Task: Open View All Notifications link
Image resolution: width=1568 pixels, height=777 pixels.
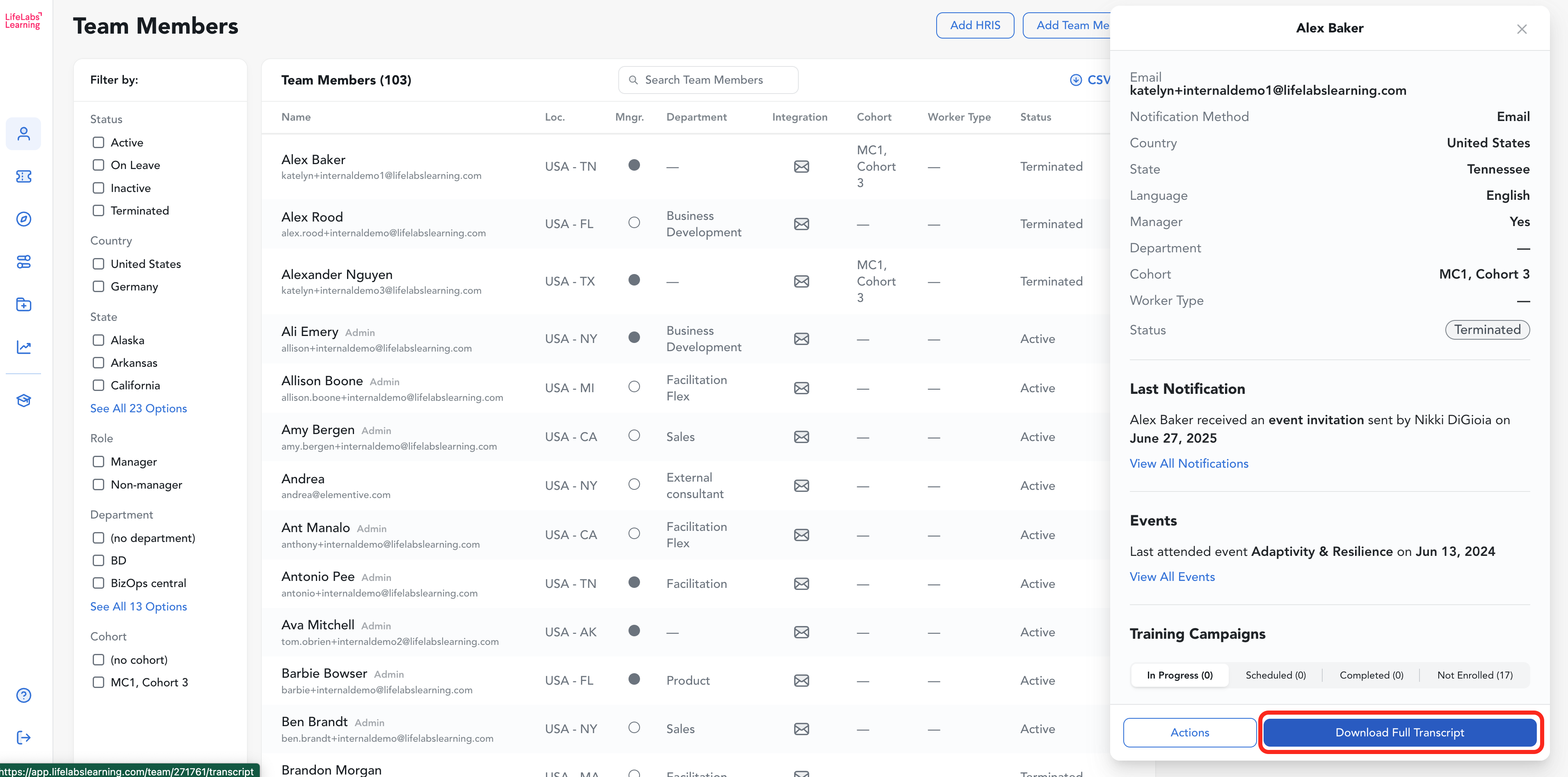Action: click(1188, 464)
